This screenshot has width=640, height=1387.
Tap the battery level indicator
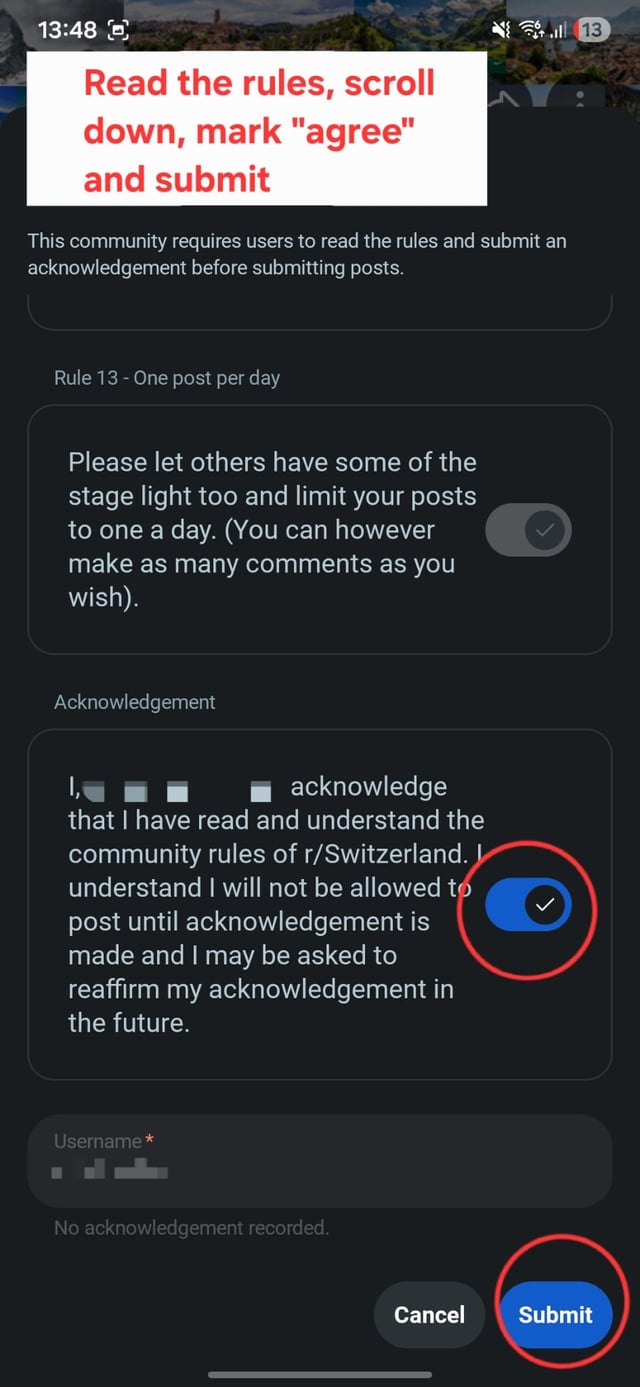click(x=591, y=30)
